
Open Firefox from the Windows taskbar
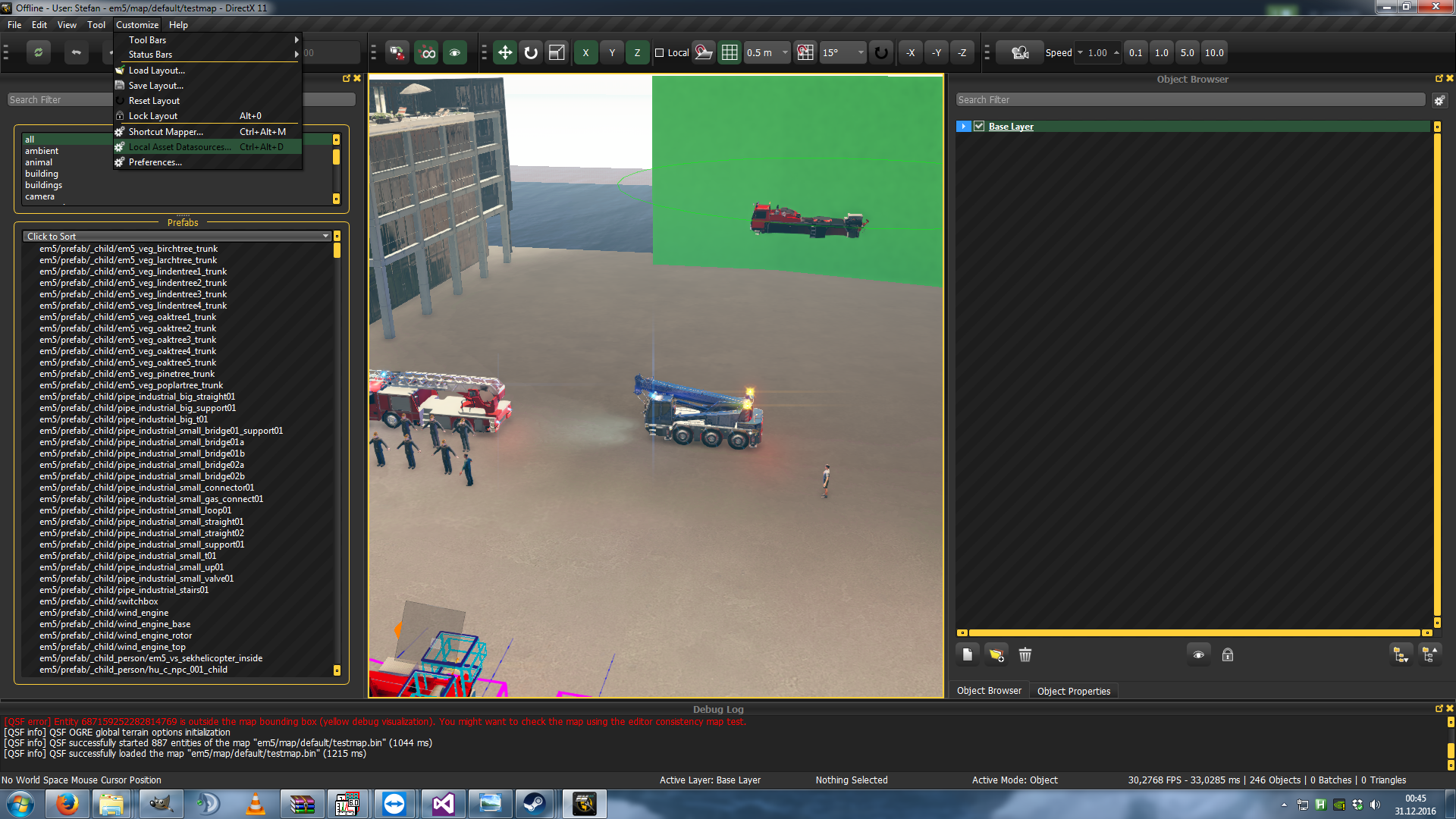pyautogui.click(x=67, y=804)
